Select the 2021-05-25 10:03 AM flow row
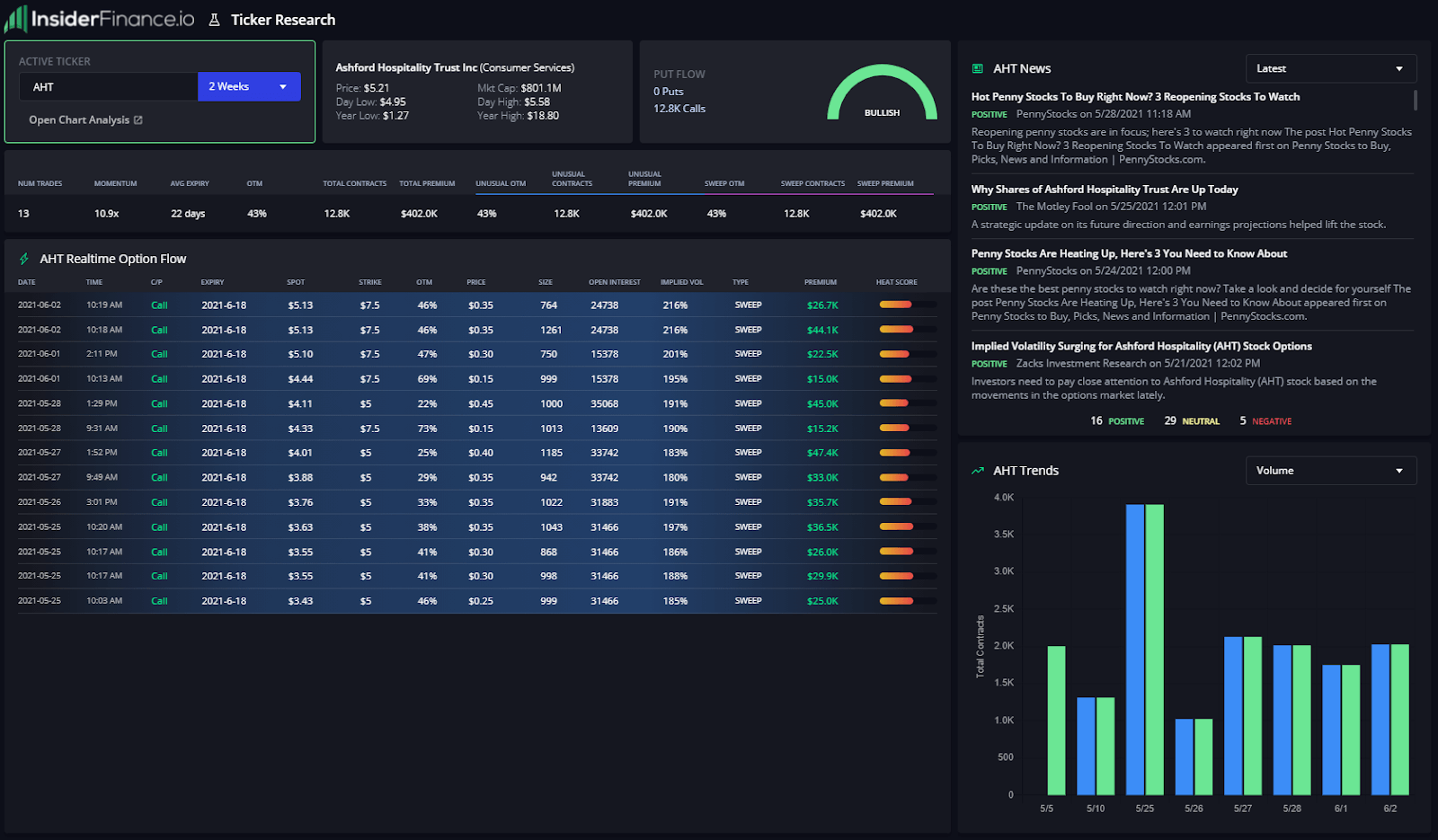Screen dimensions: 1438x840 [477, 601]
